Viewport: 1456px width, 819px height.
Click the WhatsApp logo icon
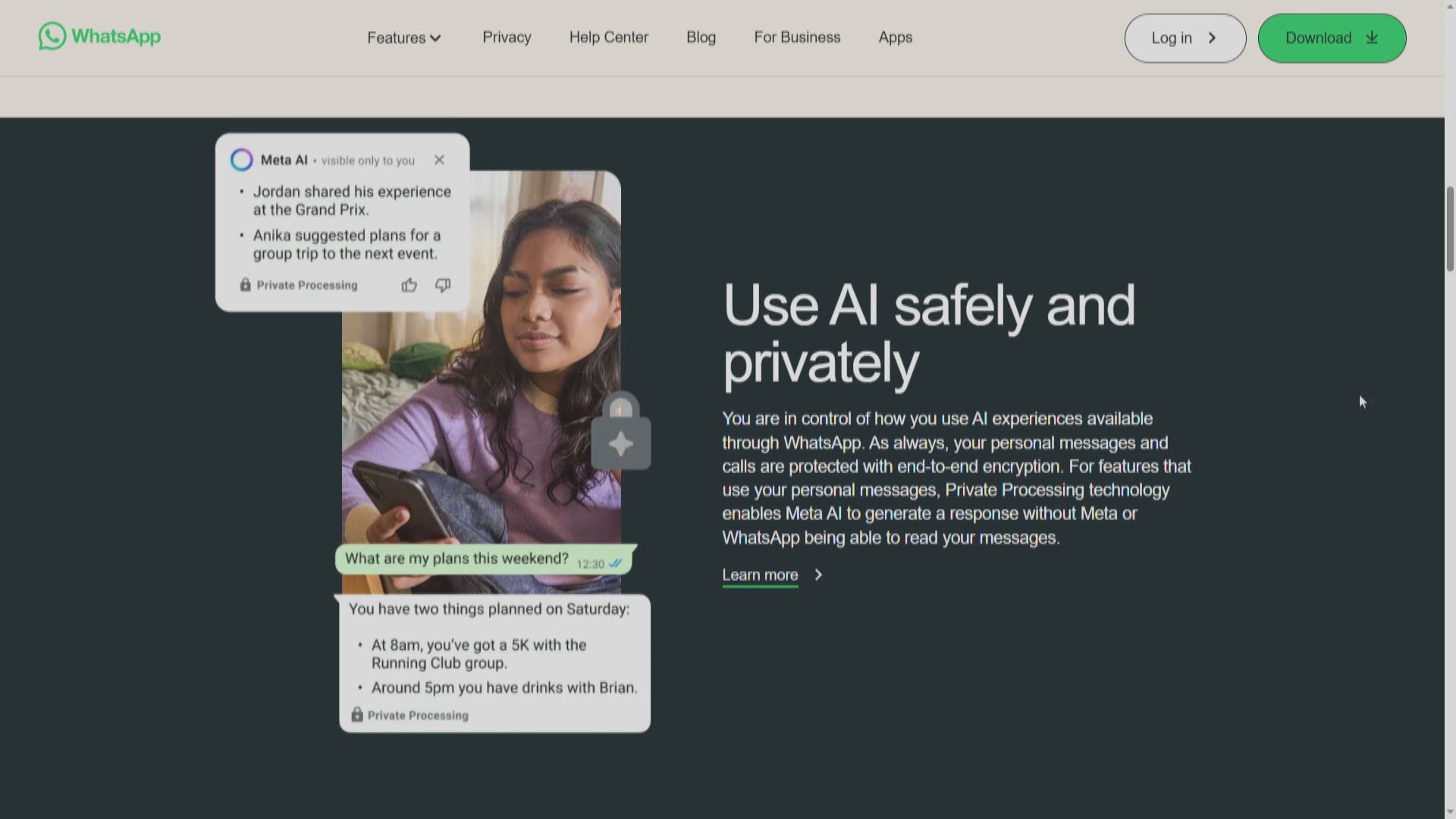(52, 36)
